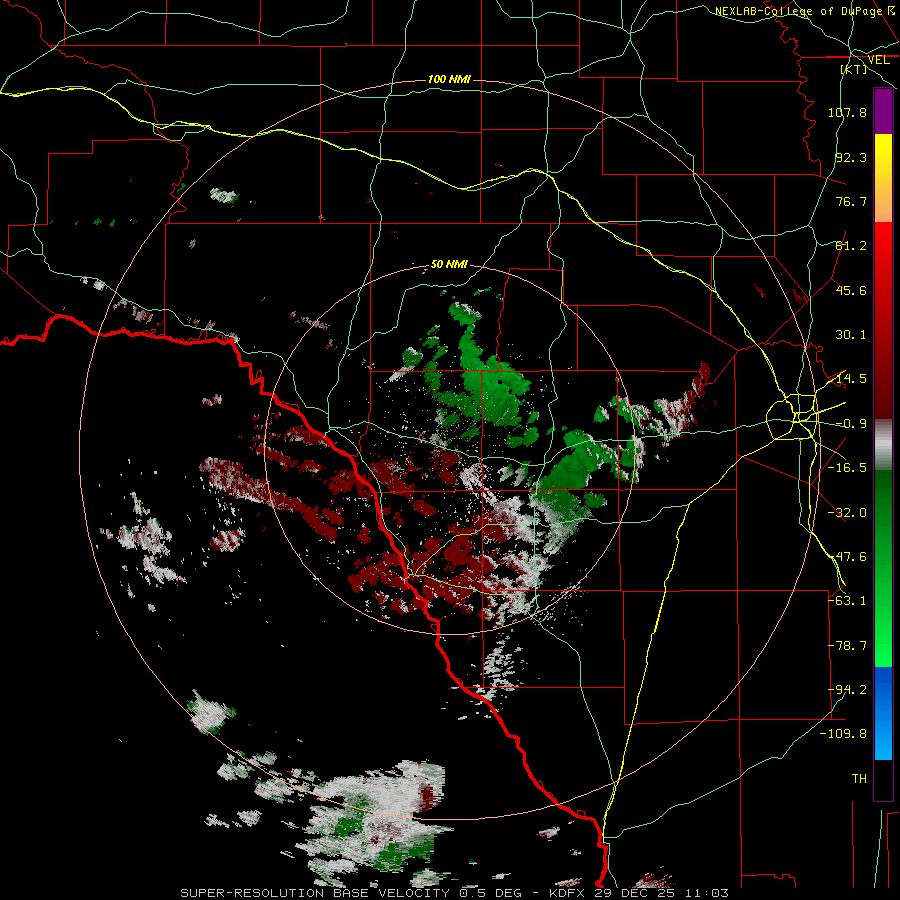This screenshot has height=900, width=900.
Task: Click the 61.2 scale value
Action: [x=851, y=246]
